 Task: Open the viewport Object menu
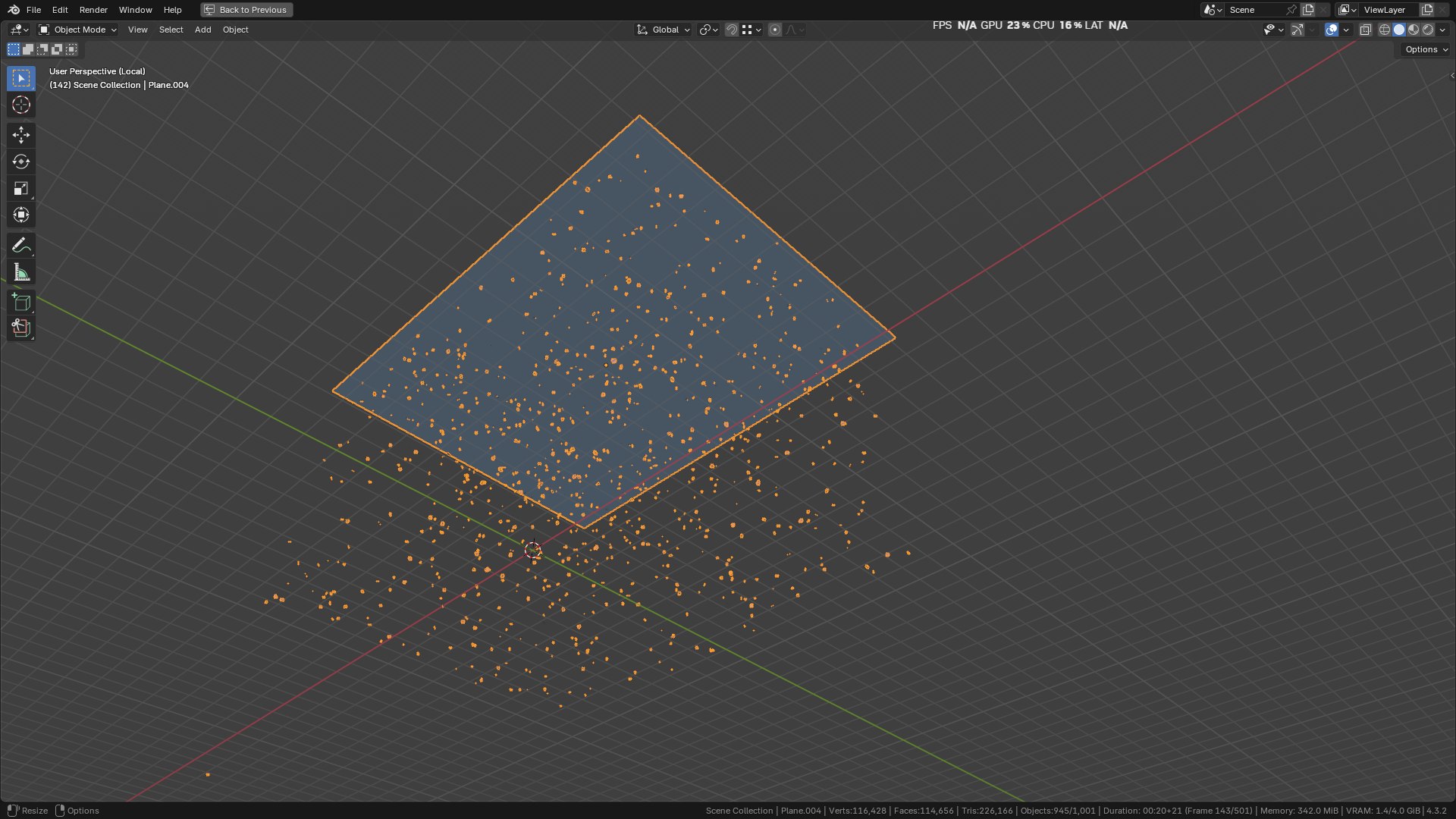coord(236,30)
